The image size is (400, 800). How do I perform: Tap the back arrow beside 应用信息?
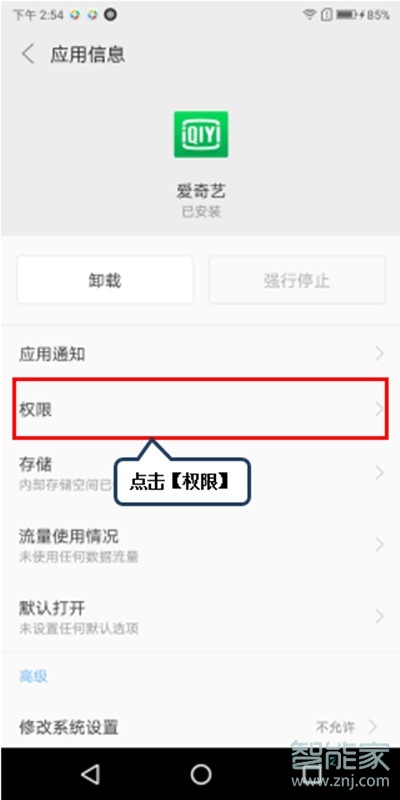pyautogui.click(x=28, y=54)
